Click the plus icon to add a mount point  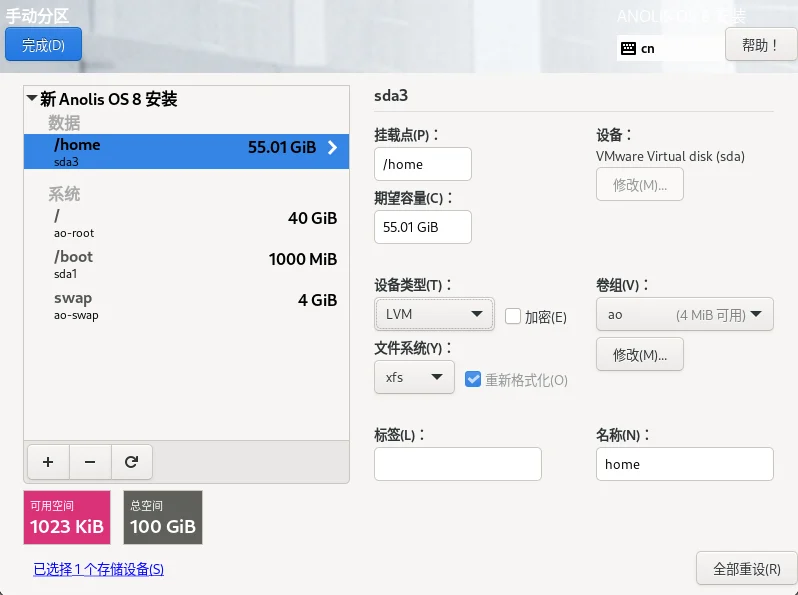(x=48, y=462)
